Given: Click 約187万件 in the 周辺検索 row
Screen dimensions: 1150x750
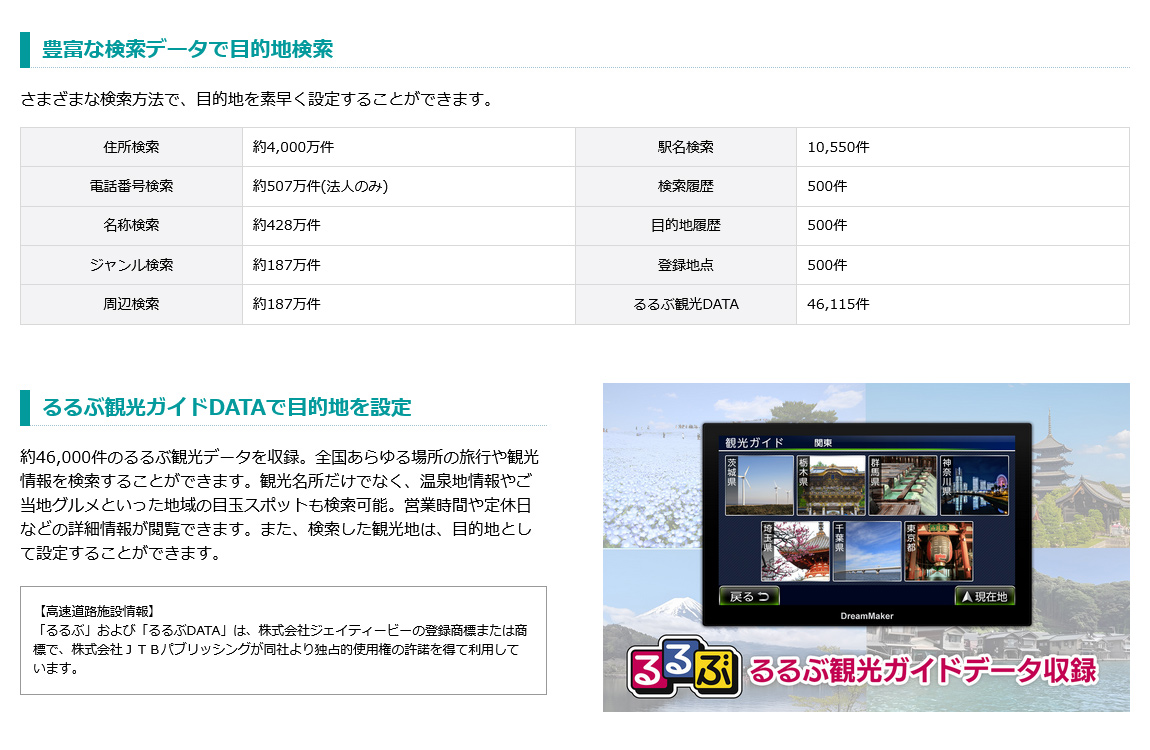Looking at the screenshot, I should pos(287,304).
